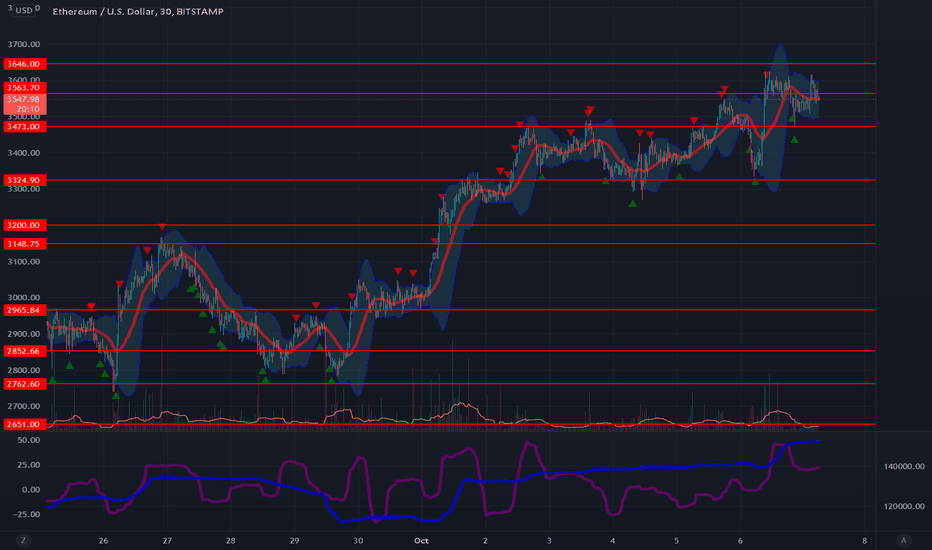Click the -25.00 indicator scale label
This screenshot has height=550, width=932.
[x=26, y=514]
